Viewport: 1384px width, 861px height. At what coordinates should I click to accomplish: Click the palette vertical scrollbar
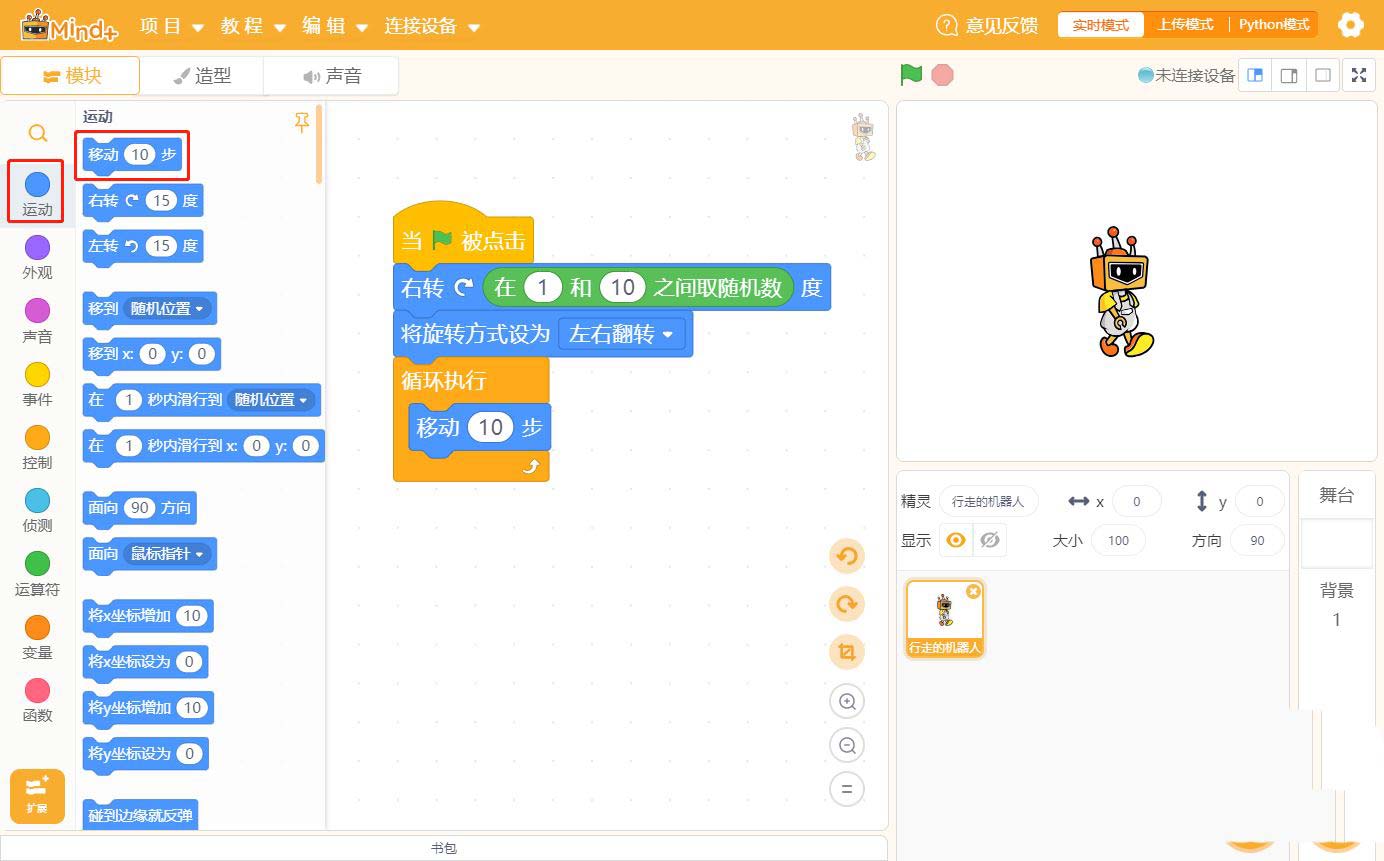[319, 144]
